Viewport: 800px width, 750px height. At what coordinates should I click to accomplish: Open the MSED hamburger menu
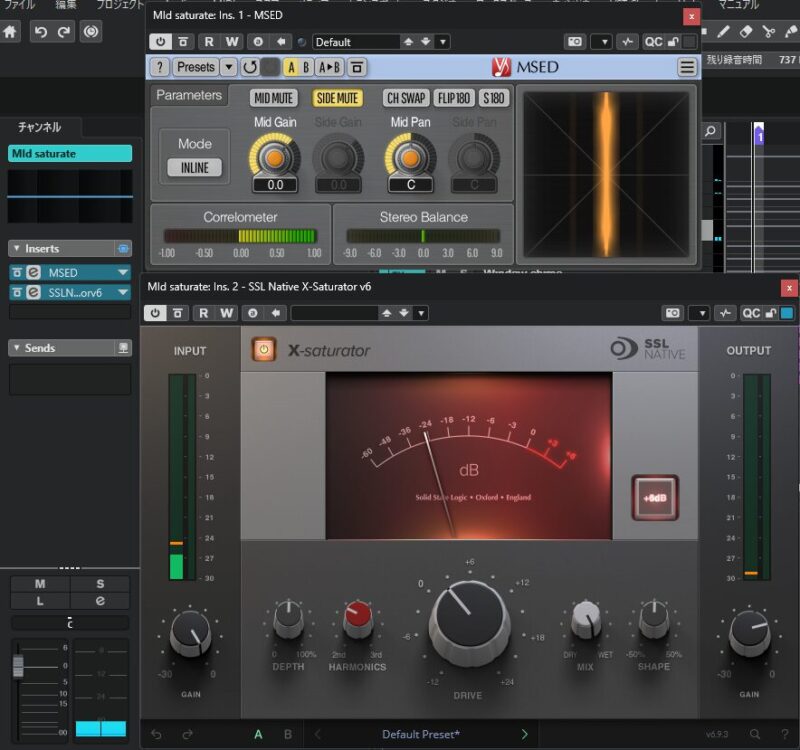pos(687,67)
